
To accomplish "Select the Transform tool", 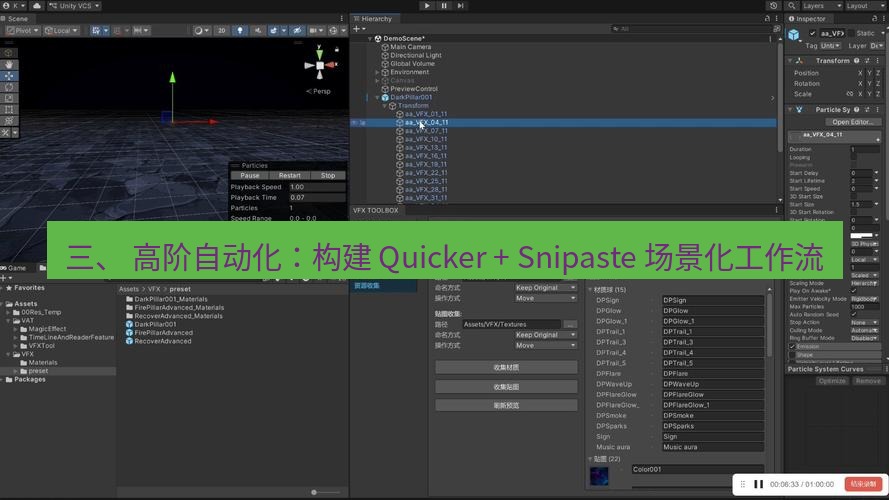I will (x=9, y=121).
